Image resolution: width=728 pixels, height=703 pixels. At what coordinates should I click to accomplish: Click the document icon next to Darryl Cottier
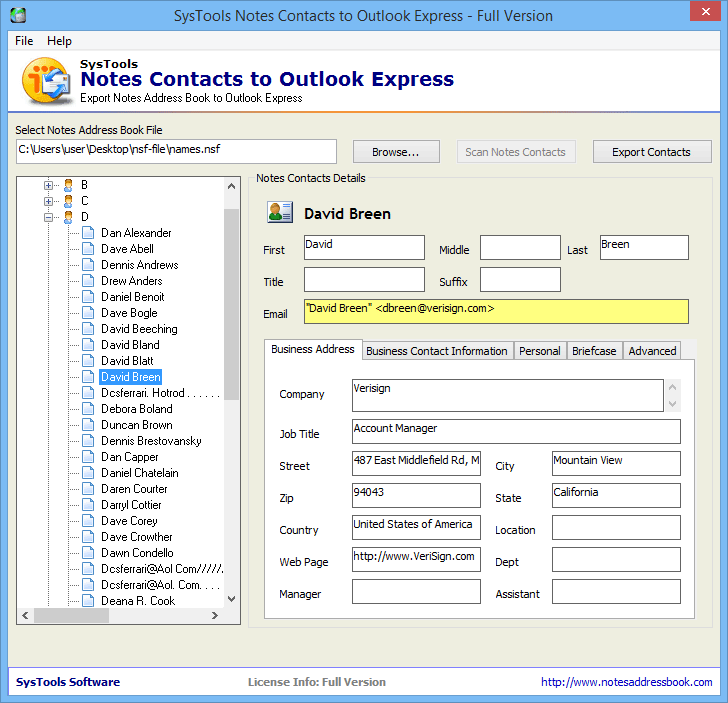pyautogui.click(x=88, y=505)
